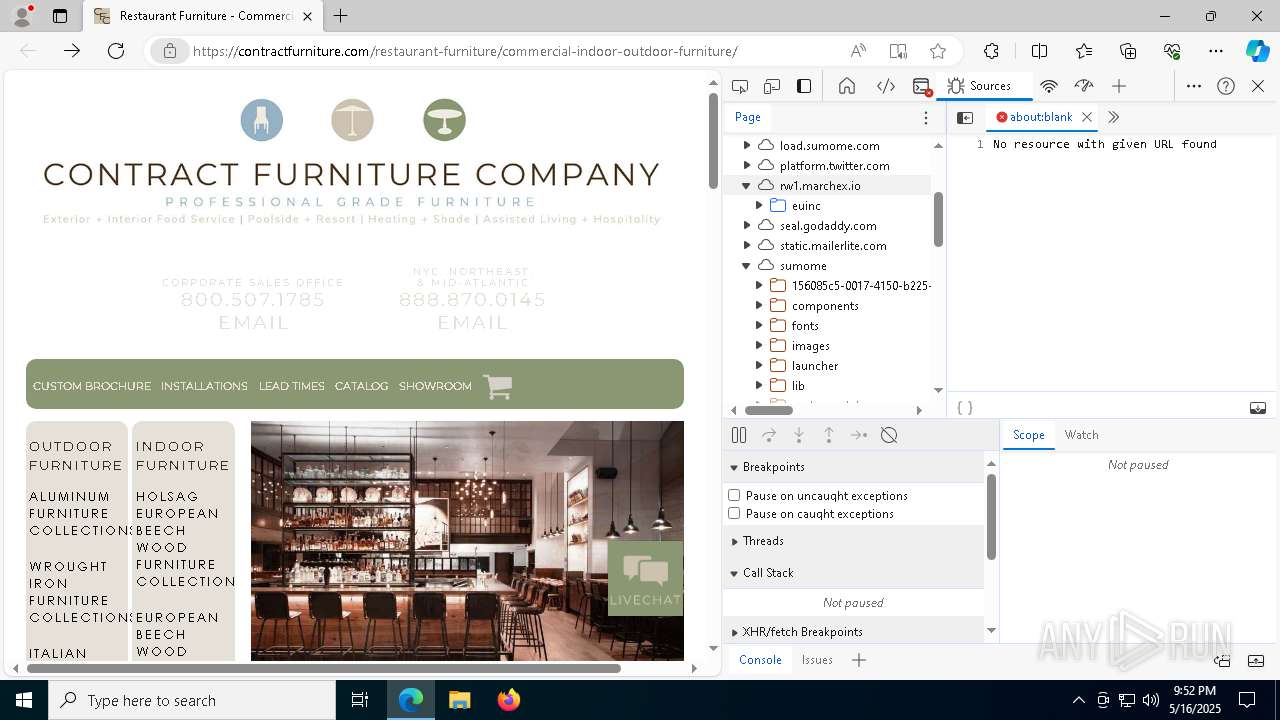
Task: Open the Elements tool icon
Action: (x=886, y=86)
